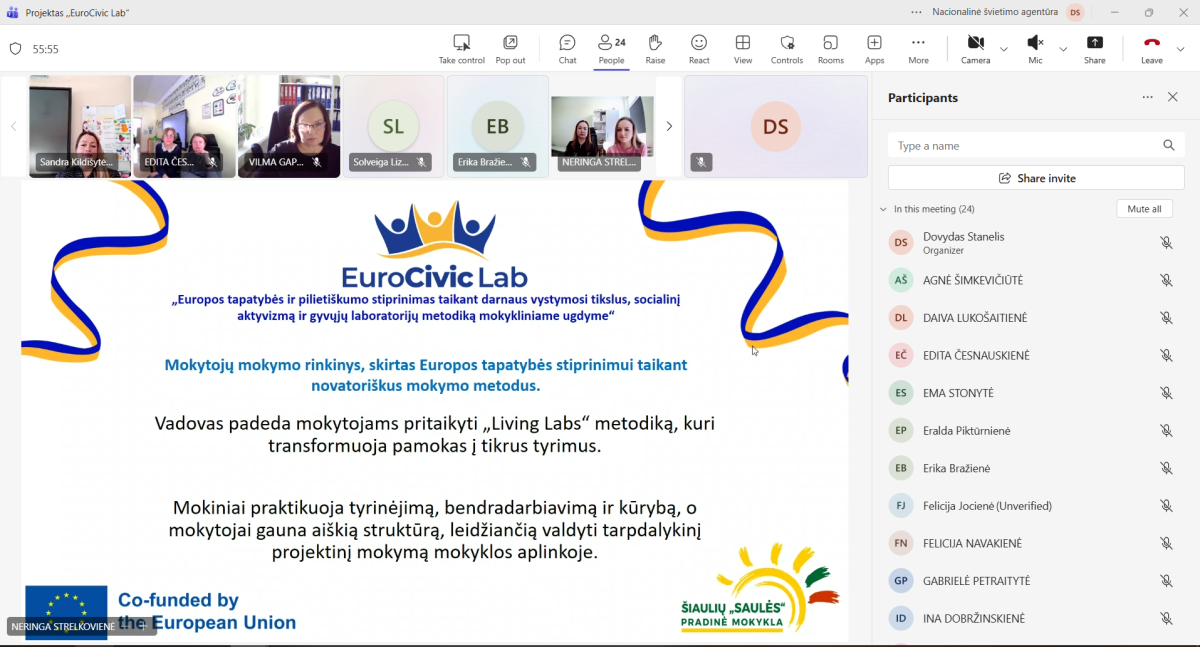Viewport: 1200px width, 647px height.
Task: Open the More actions menu
Action: pyautogui.click(x=918, y=48)
